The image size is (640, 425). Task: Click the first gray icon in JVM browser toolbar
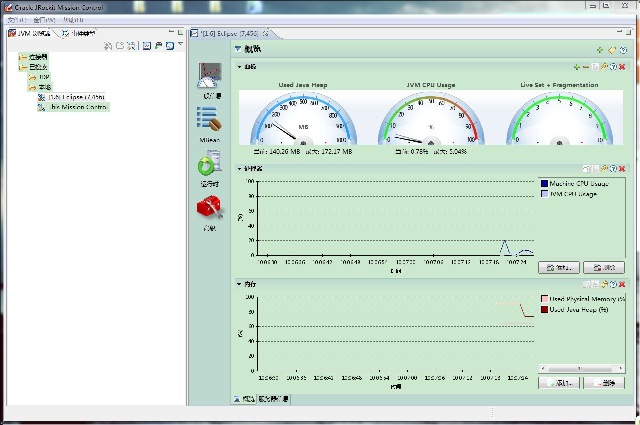coord(108,46)
